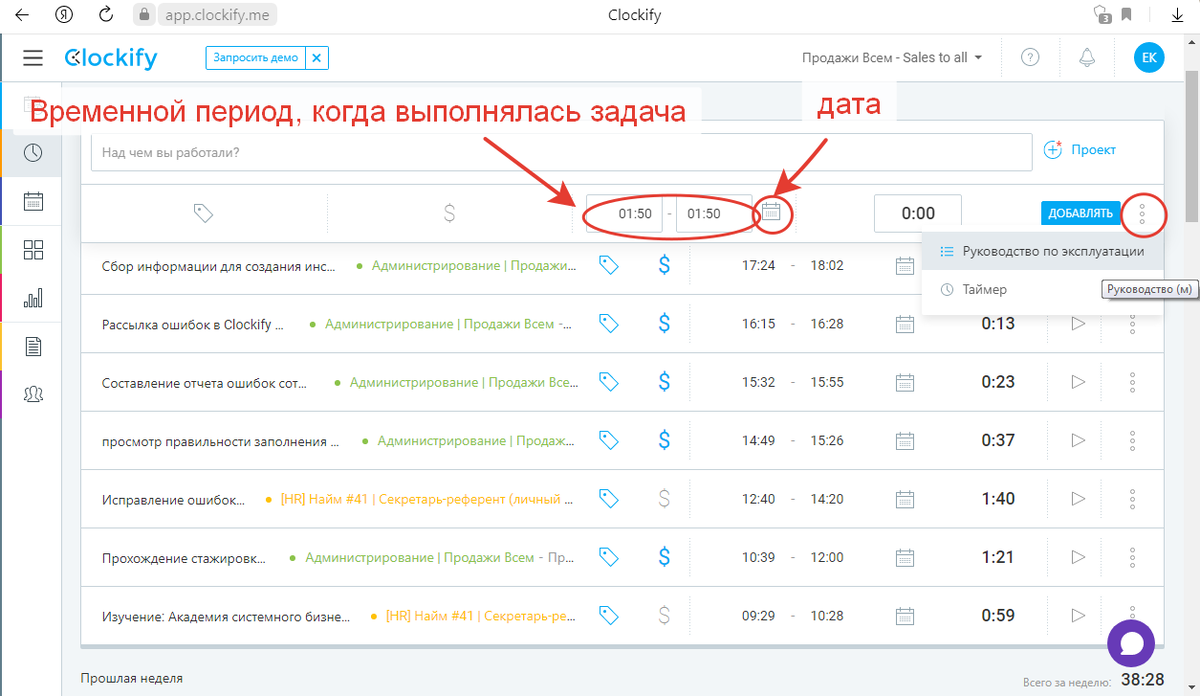This screenshot has height=696, width=1200.
Task: Open the EK user avatar menu
Action: click(1149, 58)
